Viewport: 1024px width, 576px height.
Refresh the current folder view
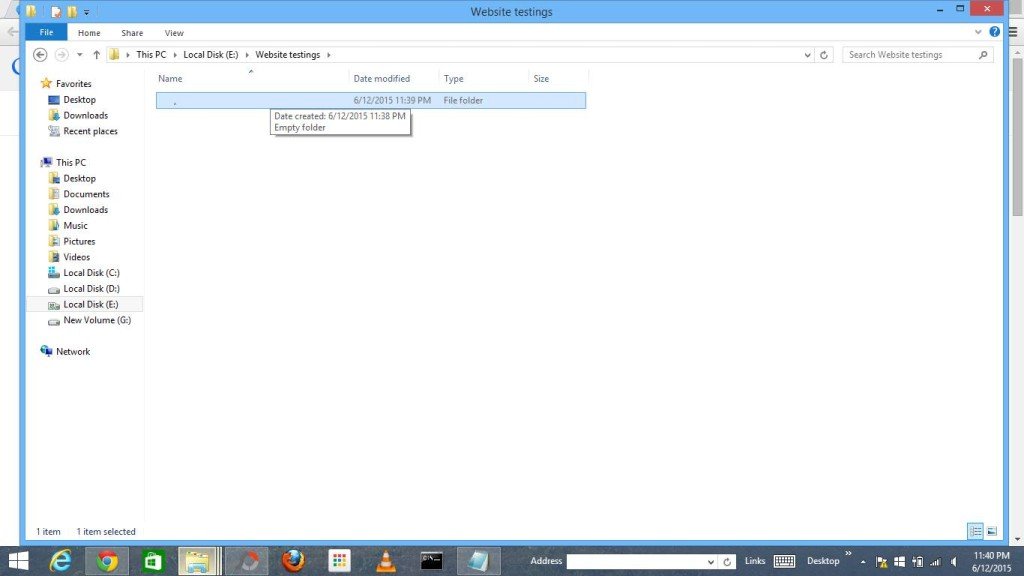[x=824, y=55]
